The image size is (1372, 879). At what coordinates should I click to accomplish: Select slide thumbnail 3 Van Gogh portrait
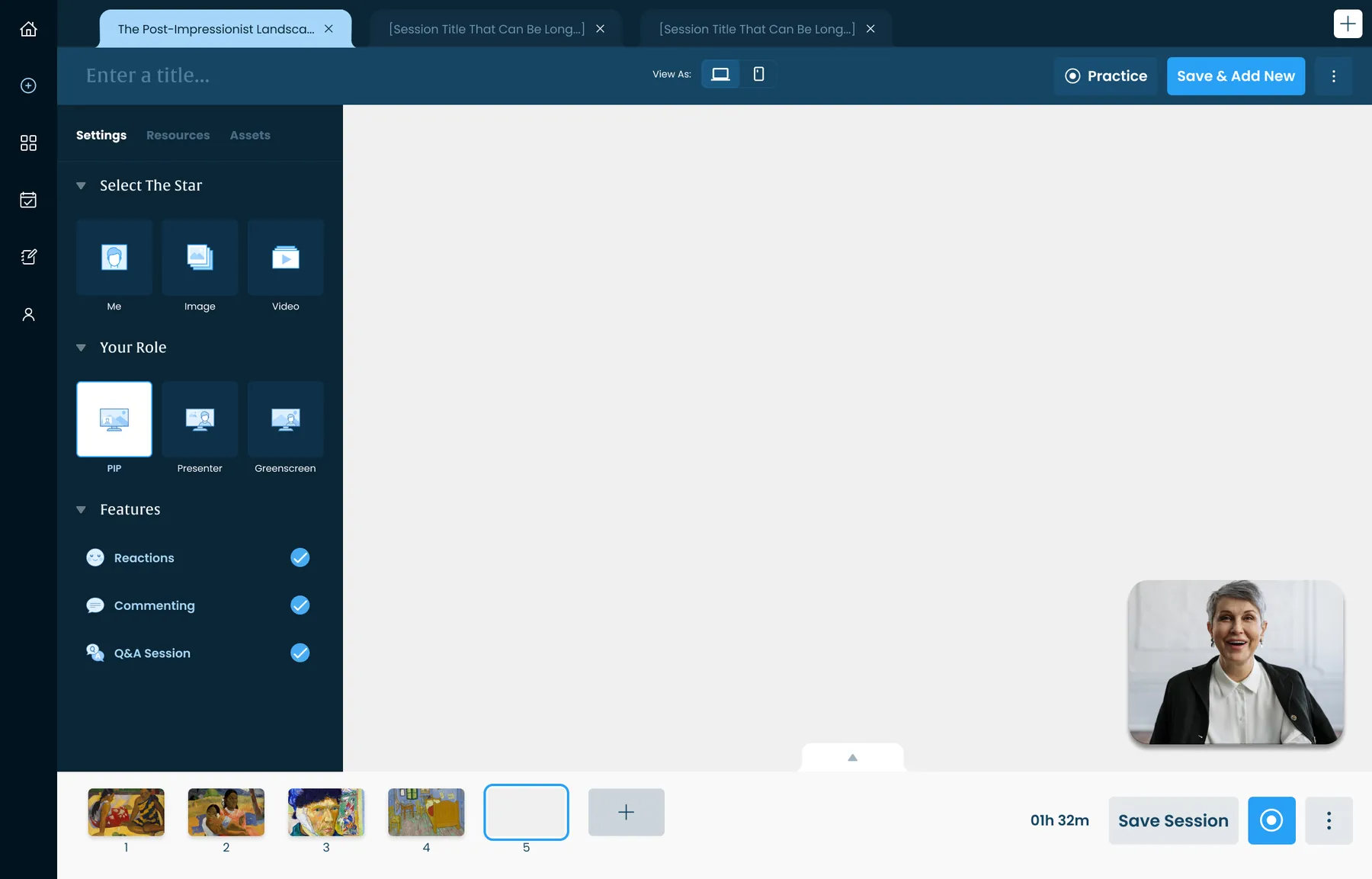pos(326,812)
